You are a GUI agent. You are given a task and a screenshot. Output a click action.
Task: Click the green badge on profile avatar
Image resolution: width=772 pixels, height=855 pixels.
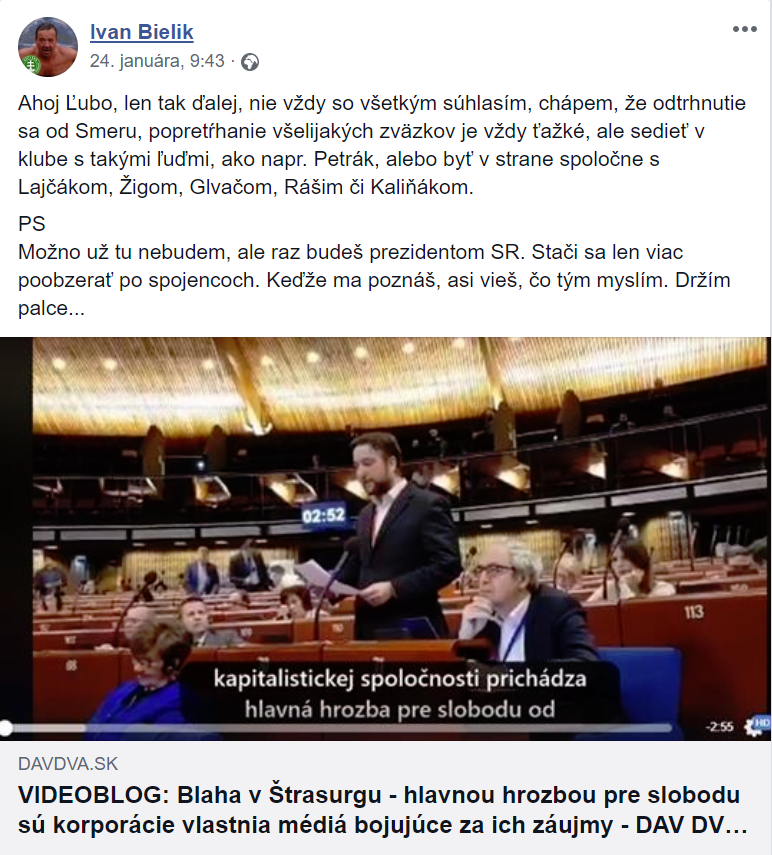click(x=31, y=64)
